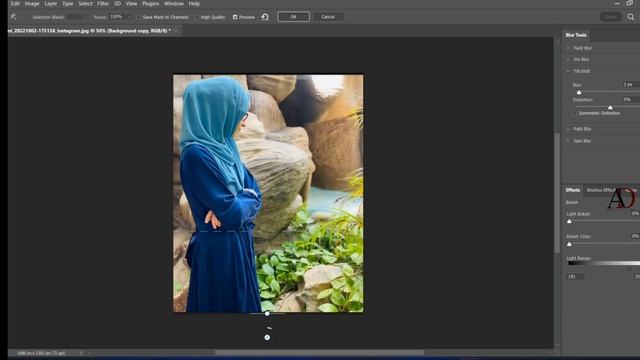The width and height of the screenshot is (640, 360).
Task: Close the Instagram.jpg document tab
Action: (x=176, y=31)
